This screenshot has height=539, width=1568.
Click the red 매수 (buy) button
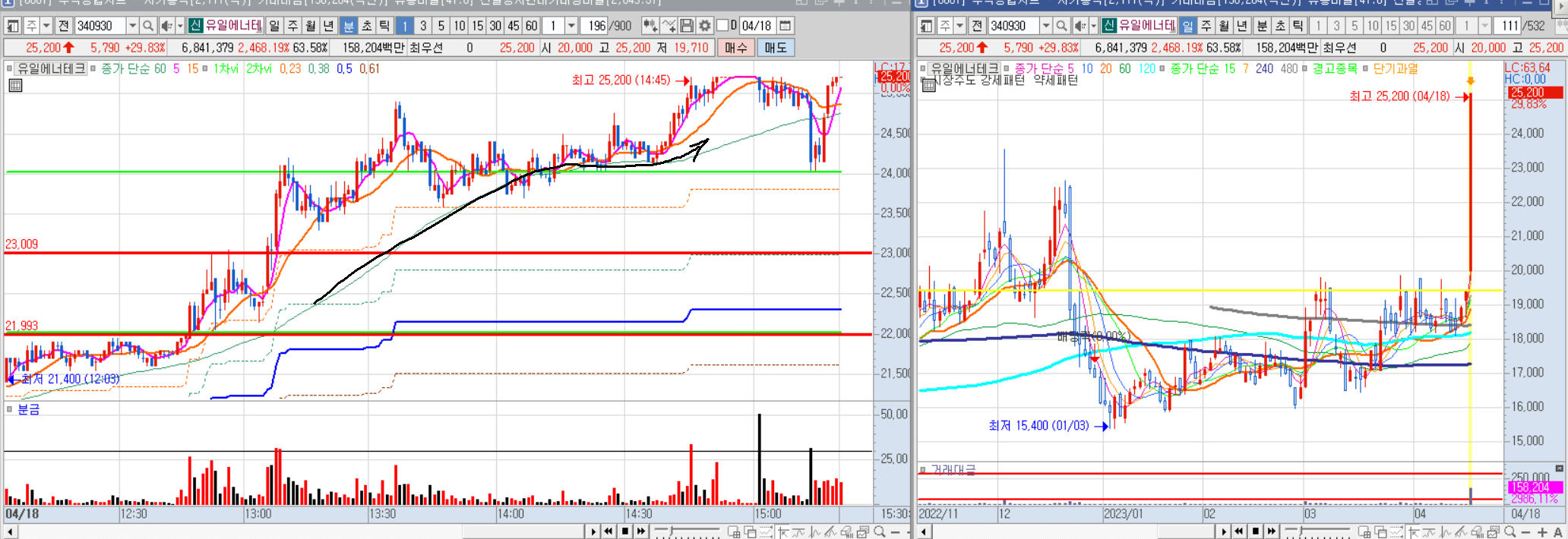pyautogui.click(x=735, y=48)
